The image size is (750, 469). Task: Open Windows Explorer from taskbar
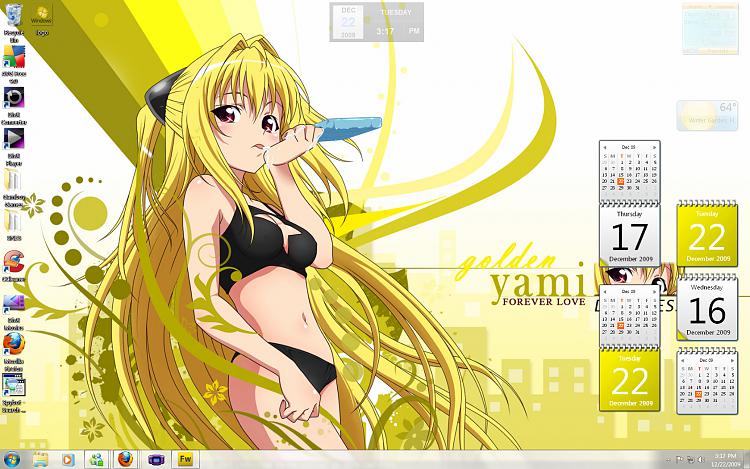tap(41, 460)
